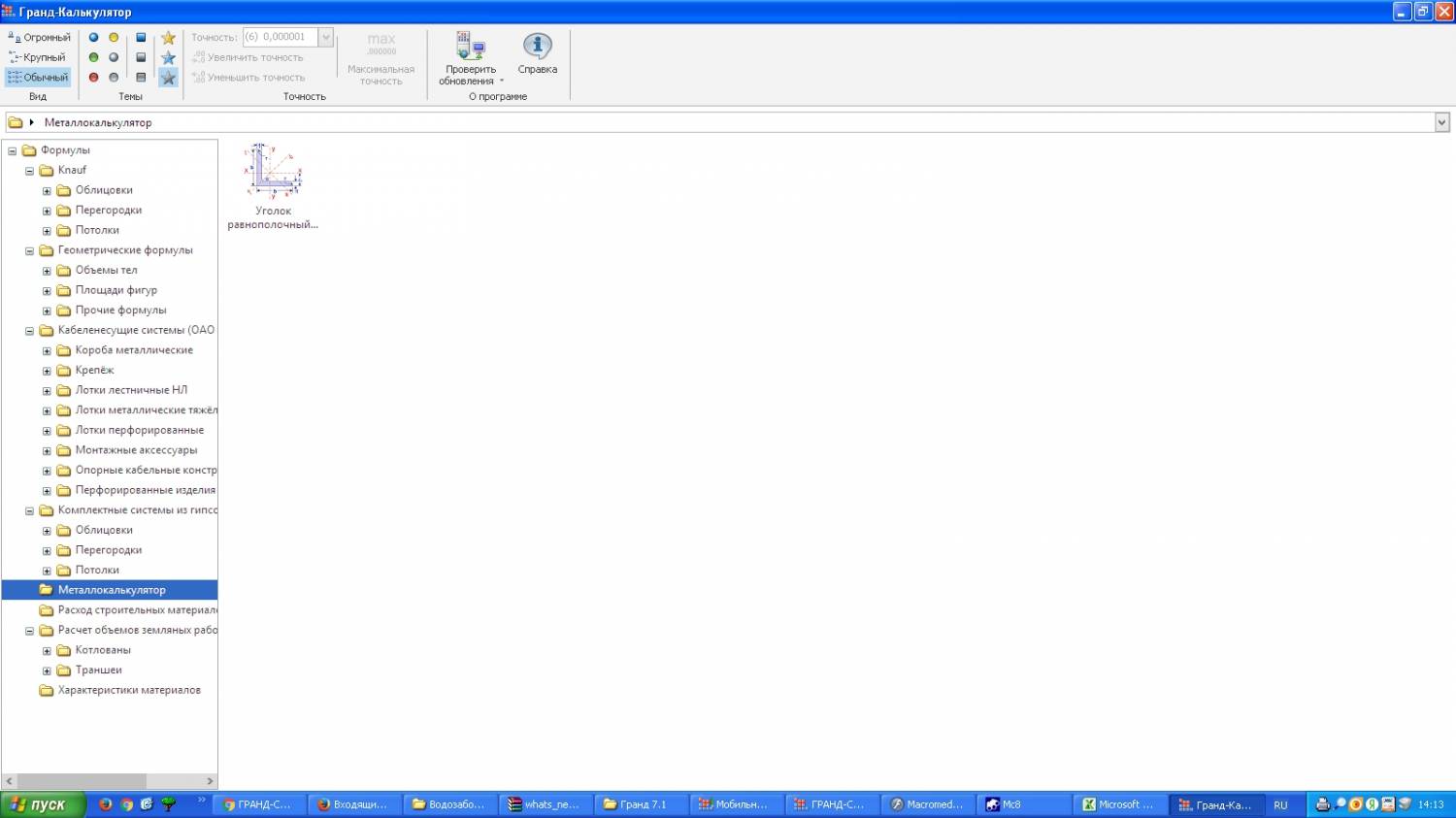Select Характеристики материалов folder
1456x818 pixels.
[x=129, y=691]
